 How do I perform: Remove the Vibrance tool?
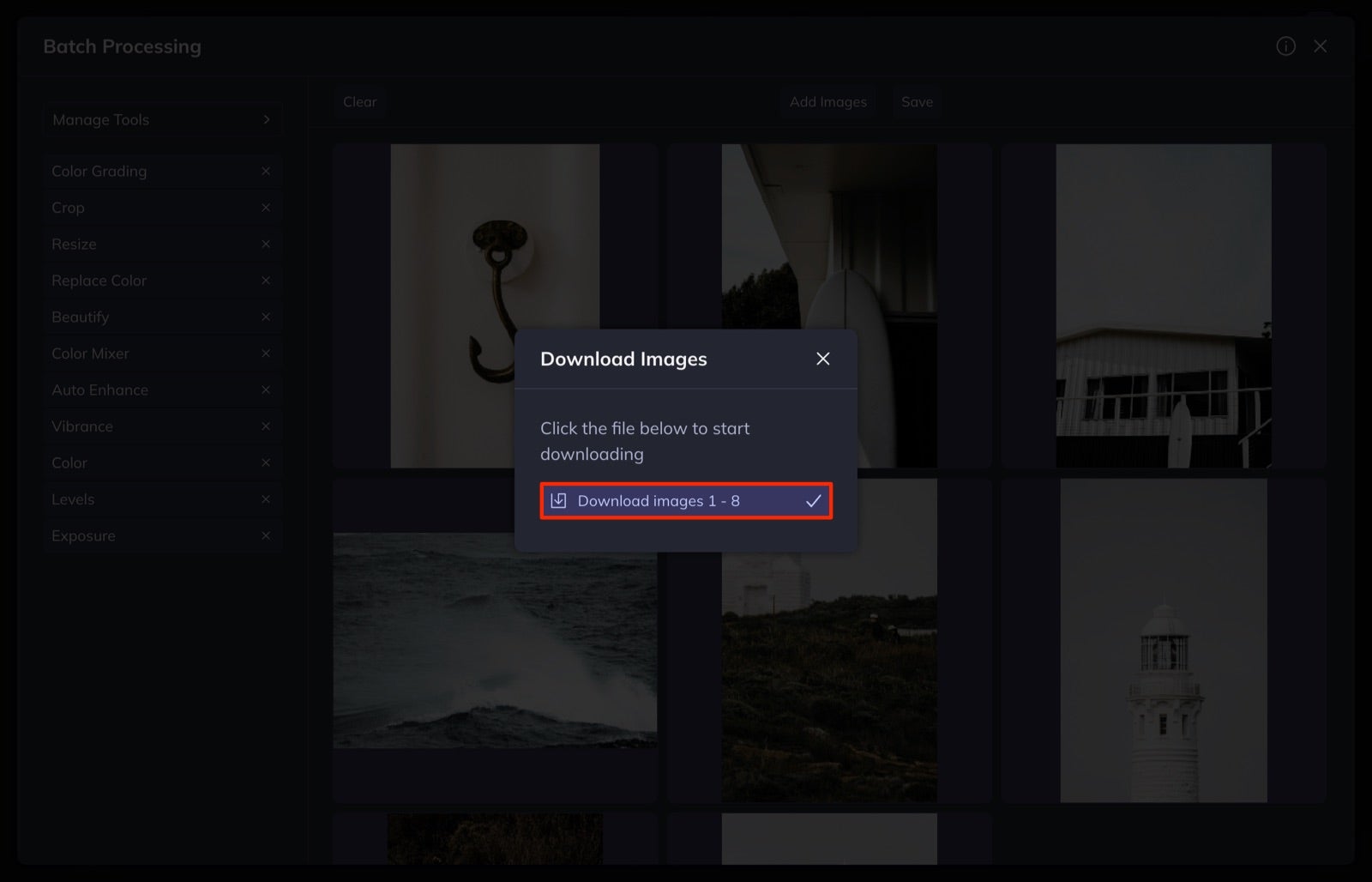pyautogui.click(x=266, y=426)
